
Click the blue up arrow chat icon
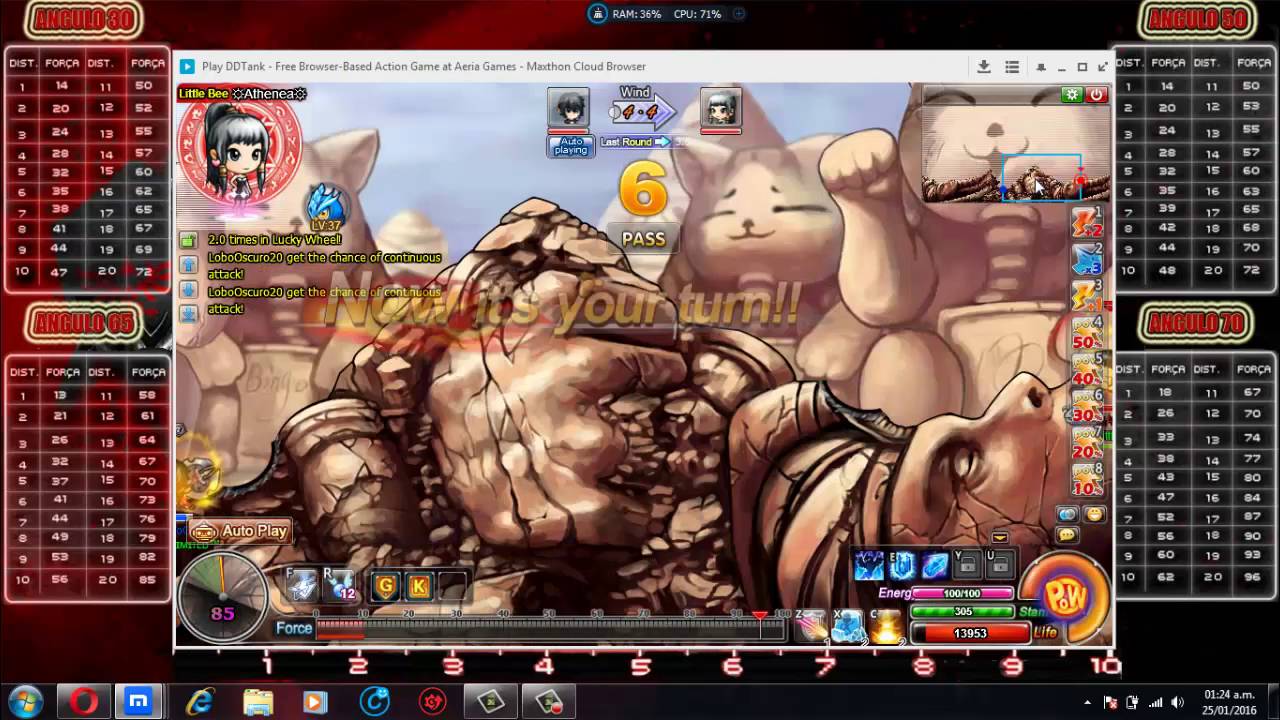(188, 265)
